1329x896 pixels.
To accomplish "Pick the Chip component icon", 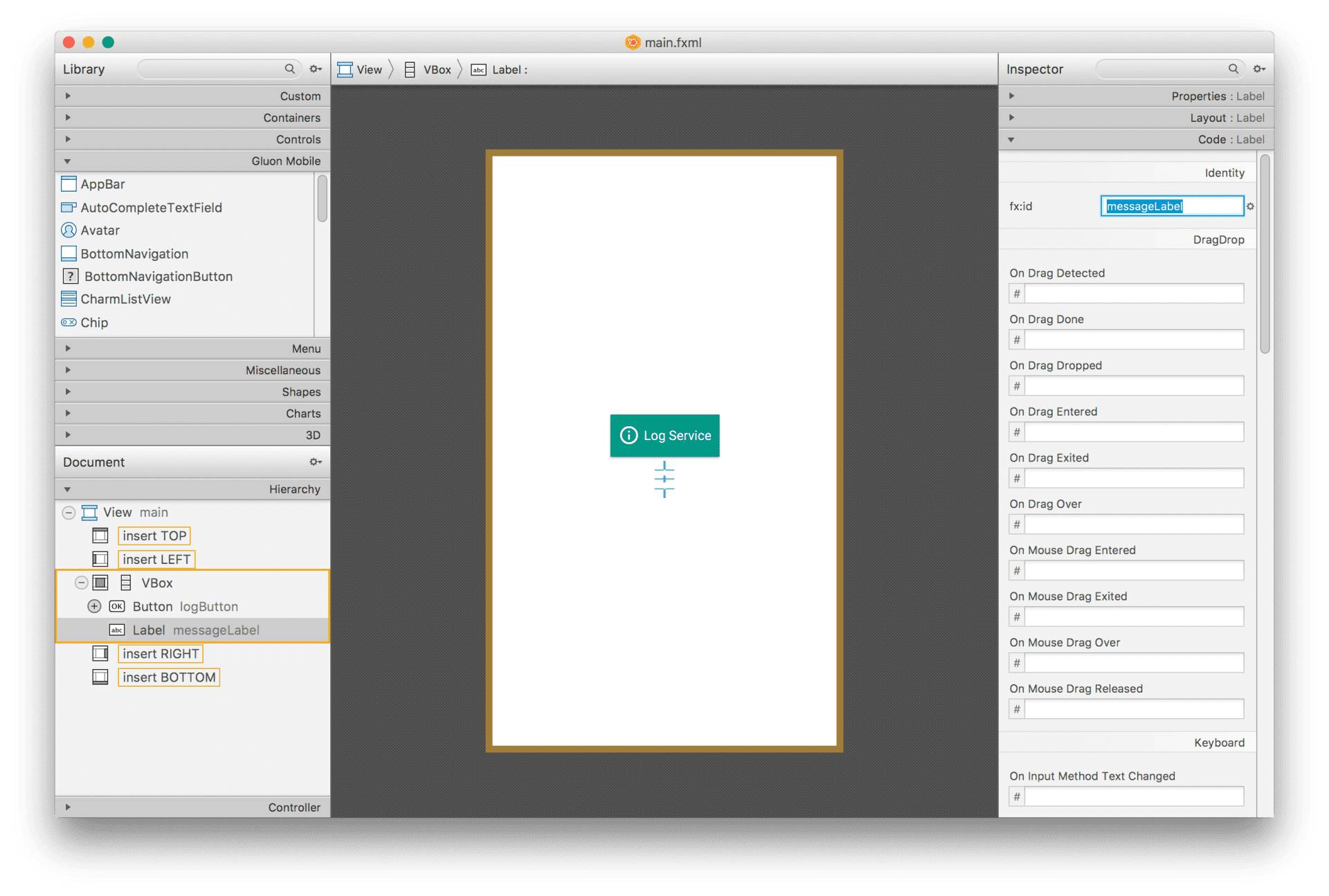I will click(69, 322).
